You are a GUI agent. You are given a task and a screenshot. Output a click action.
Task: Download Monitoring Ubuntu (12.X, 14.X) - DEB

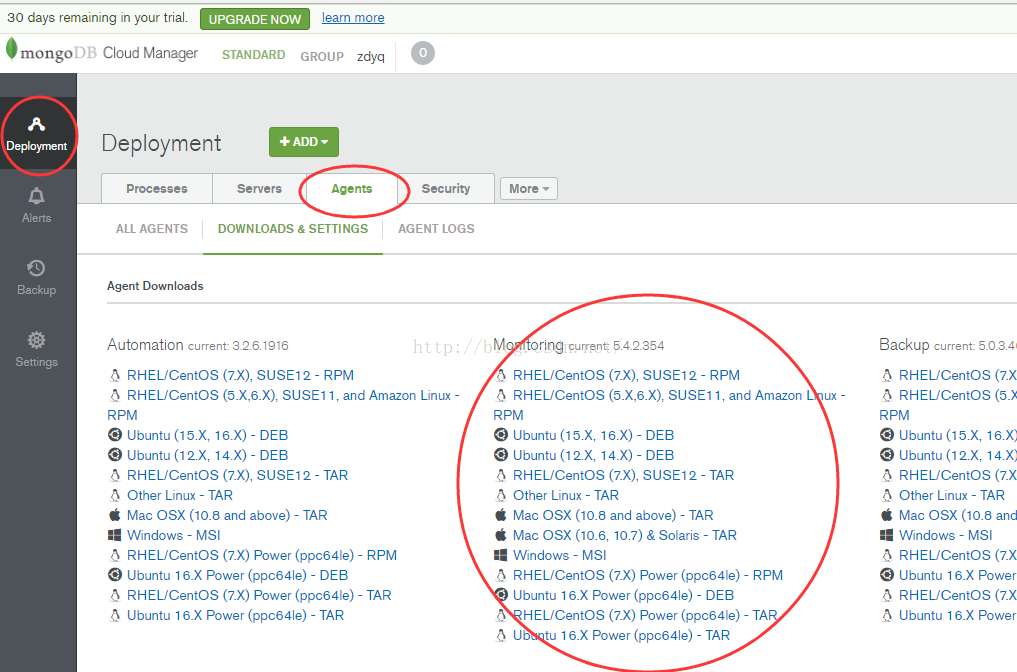click(593, 455)
